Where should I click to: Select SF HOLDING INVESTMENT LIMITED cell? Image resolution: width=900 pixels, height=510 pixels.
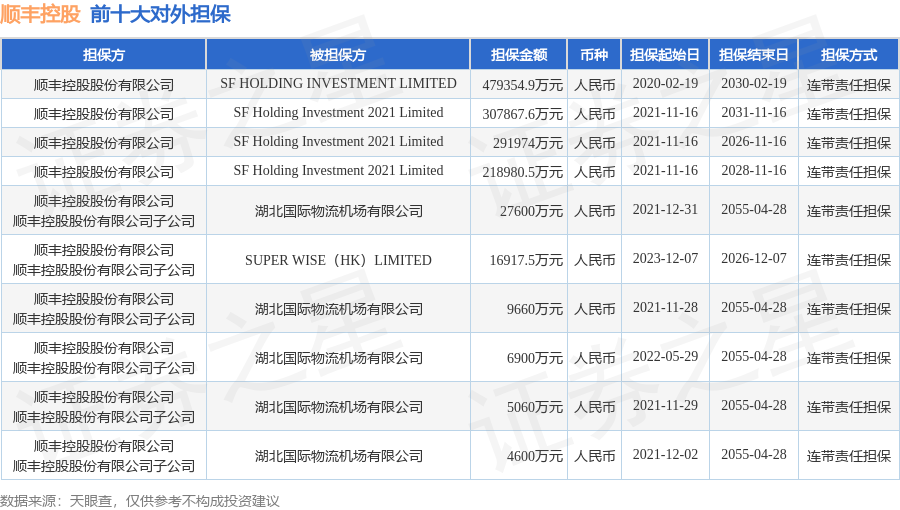click(x=338, y=84)
